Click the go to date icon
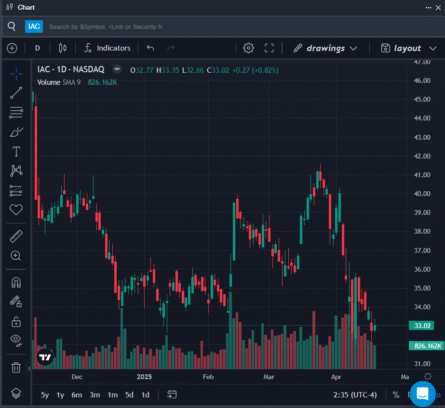The height and width of the screenshot is (408, 445). click(172, 395)
